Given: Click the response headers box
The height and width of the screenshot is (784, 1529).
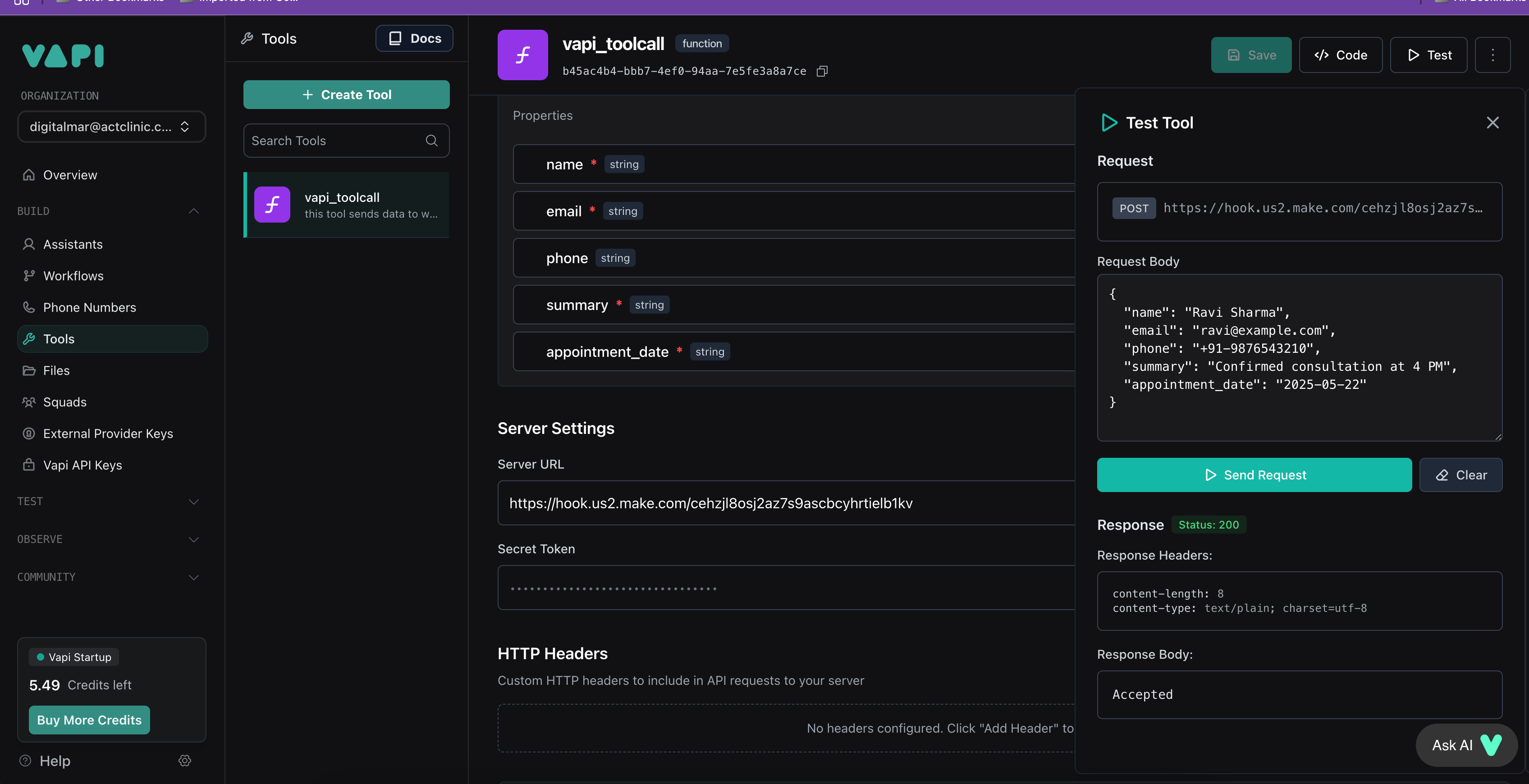Looking at the screenshot, I should point(1299,601).
